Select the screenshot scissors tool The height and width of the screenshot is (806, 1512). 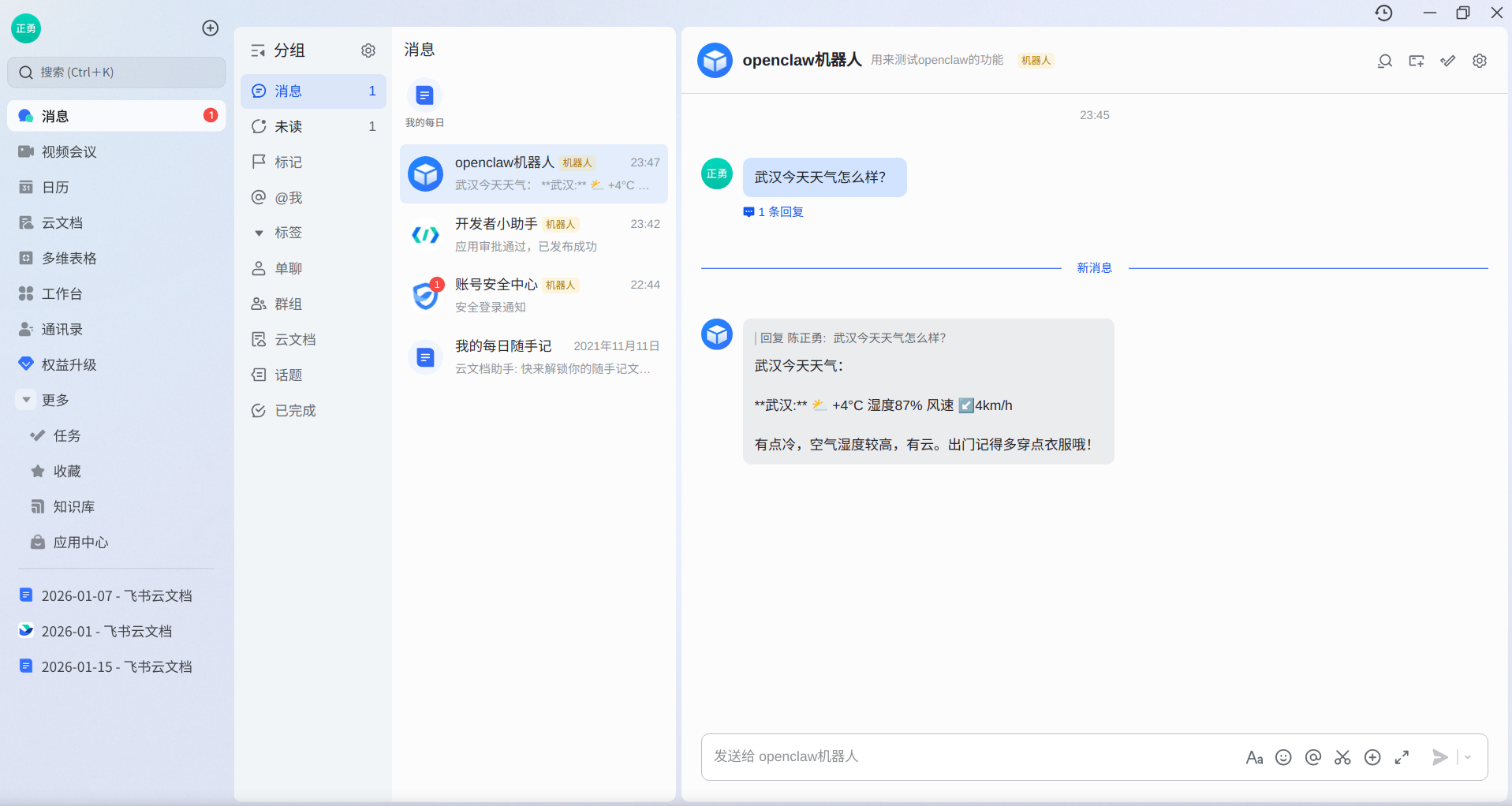tap(1342, 756)
